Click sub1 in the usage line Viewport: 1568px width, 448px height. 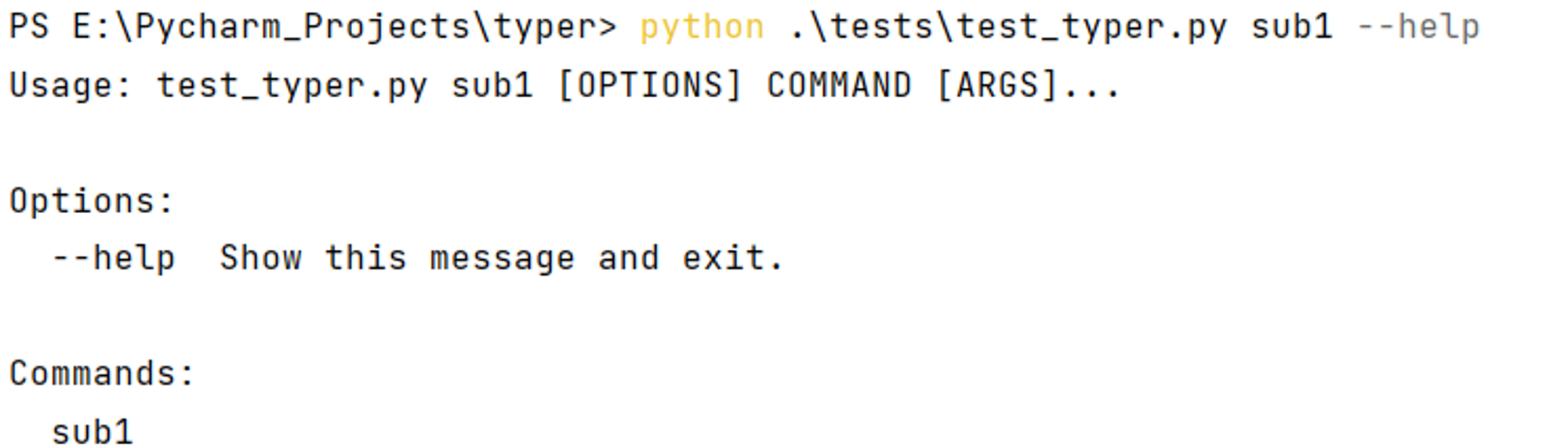[492, 85]
